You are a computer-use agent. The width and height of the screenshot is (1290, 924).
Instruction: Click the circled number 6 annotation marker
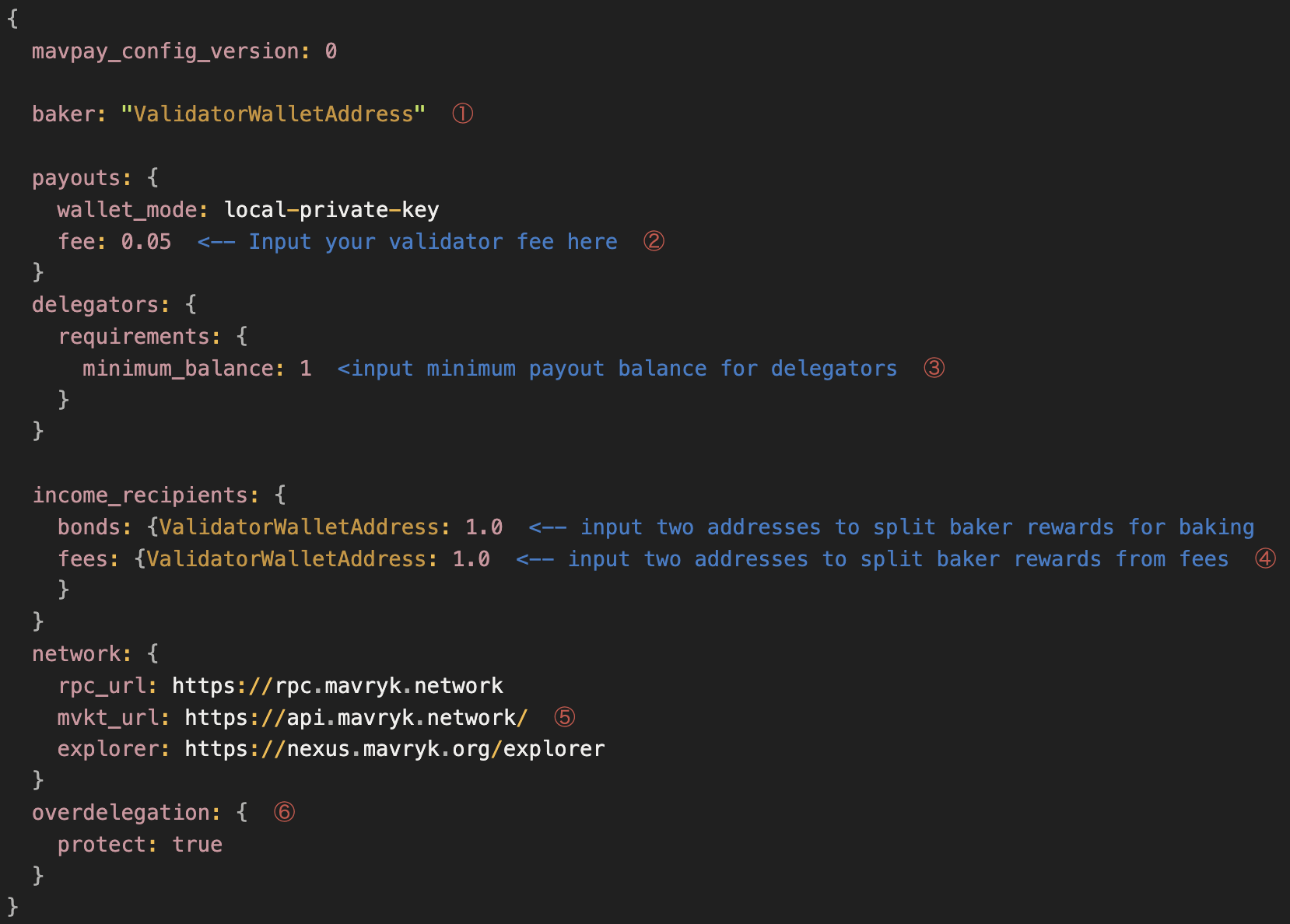click(x=284, y=812)
